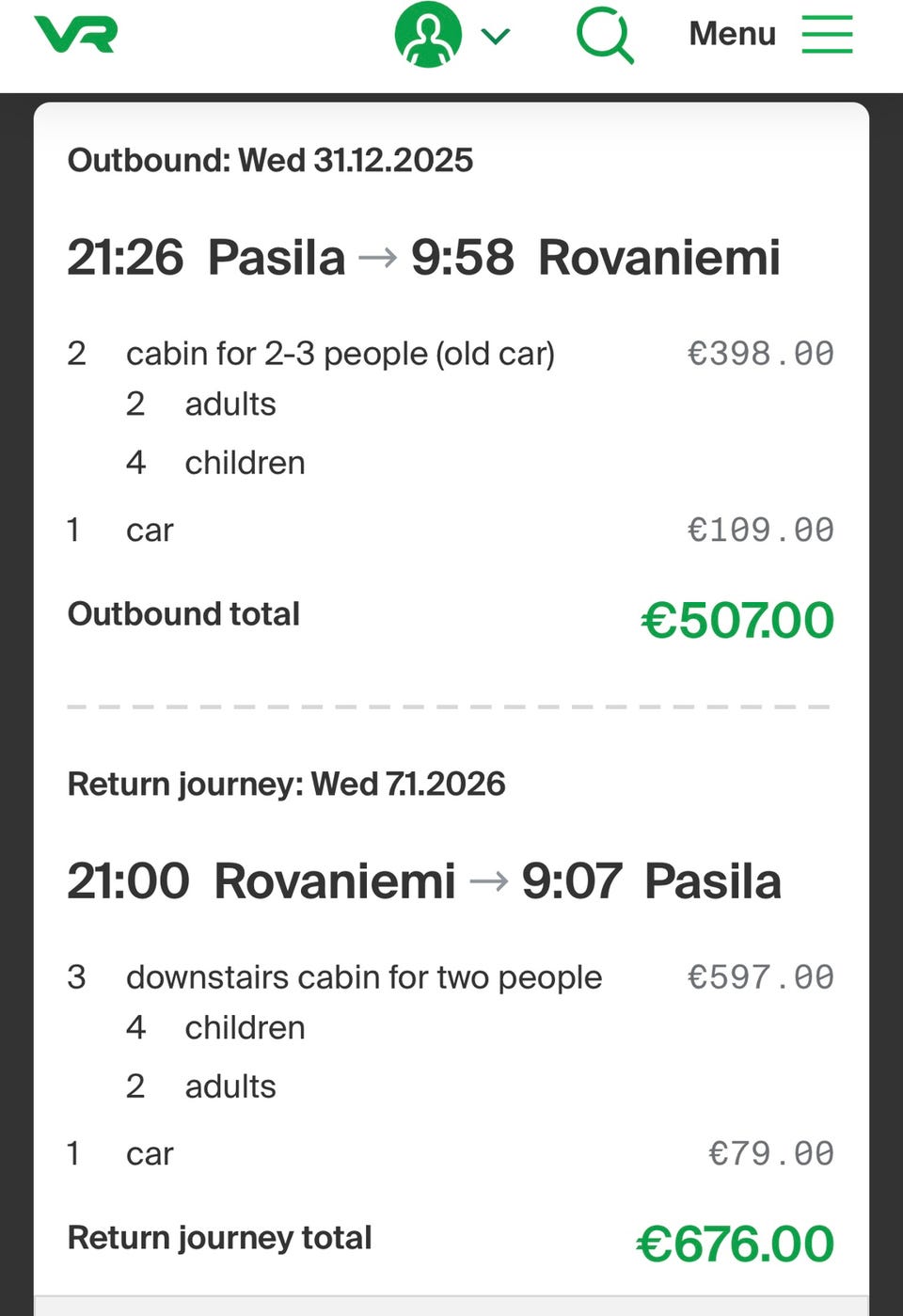Click the Return journey date heading
Image resolution: width=903 pixels, height=1316 pixels.
pos(286,784)
